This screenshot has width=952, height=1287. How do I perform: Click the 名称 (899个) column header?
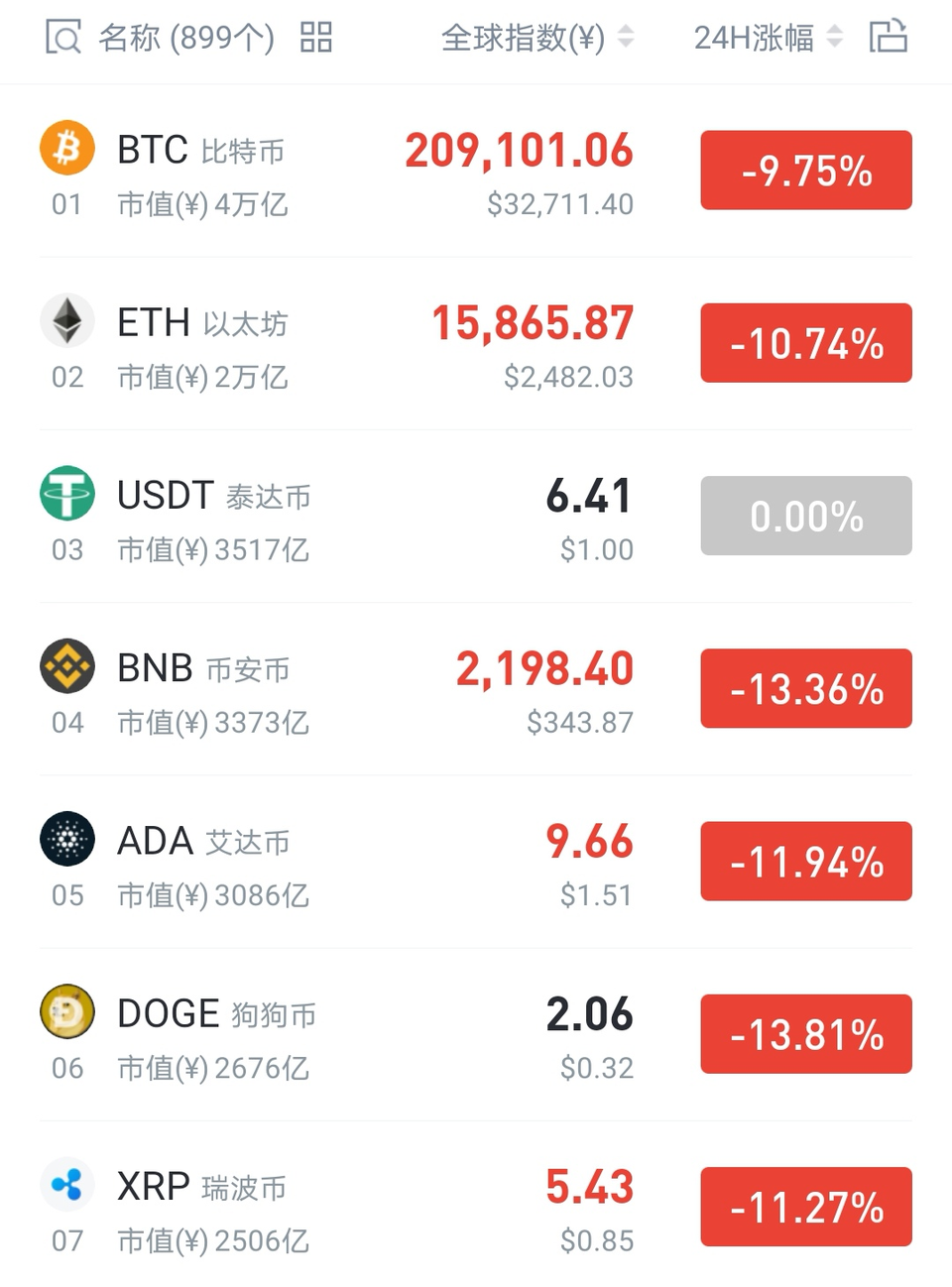point(186,38)
